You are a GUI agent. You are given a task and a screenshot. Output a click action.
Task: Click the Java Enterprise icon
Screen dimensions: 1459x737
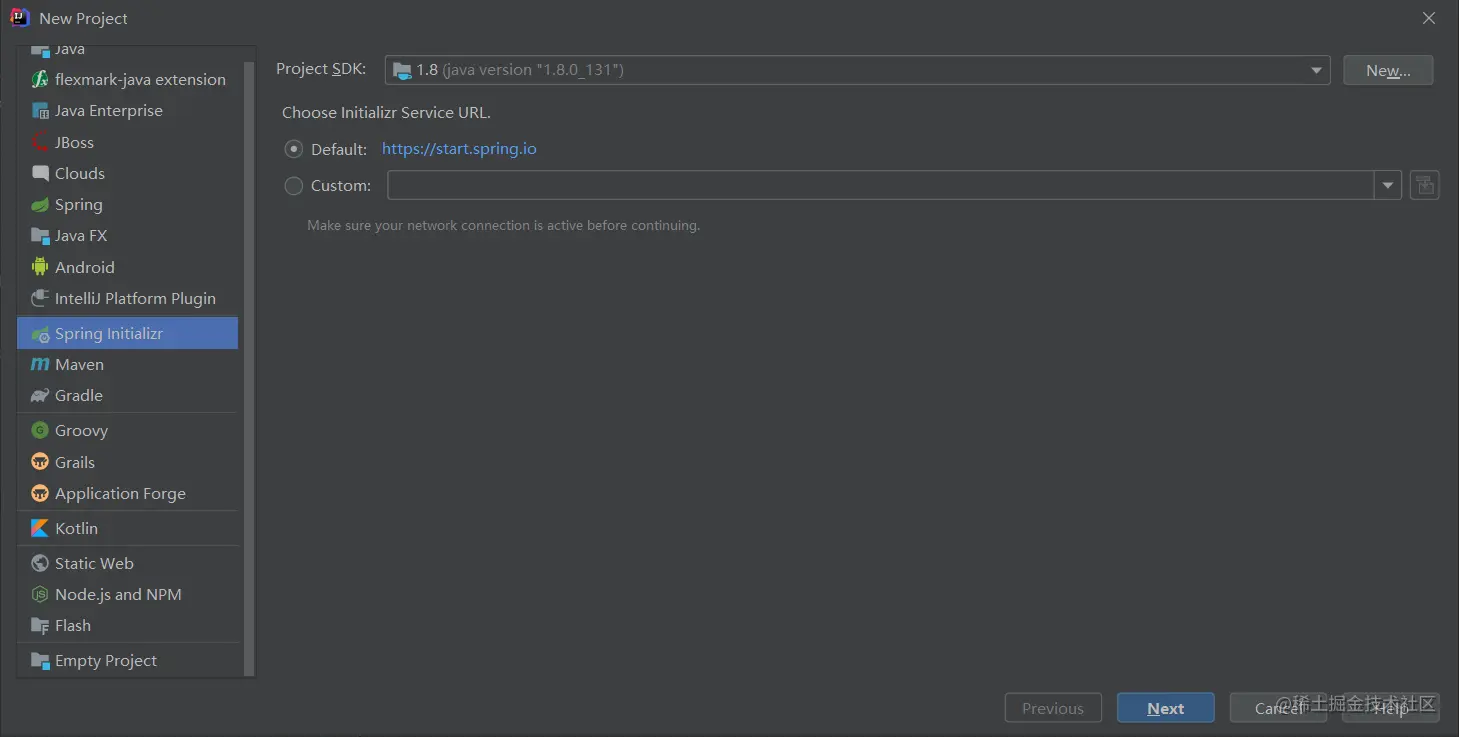tap(40, 110)
